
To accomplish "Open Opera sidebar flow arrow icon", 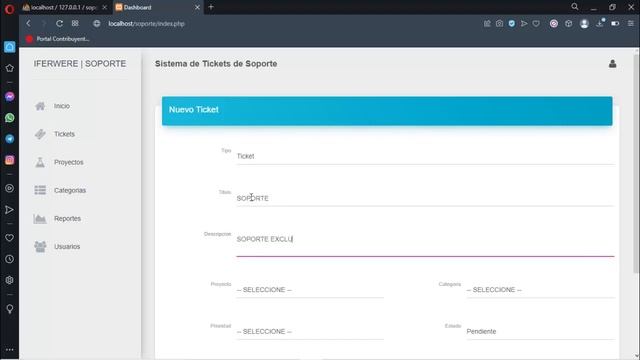I will point(10,210).
